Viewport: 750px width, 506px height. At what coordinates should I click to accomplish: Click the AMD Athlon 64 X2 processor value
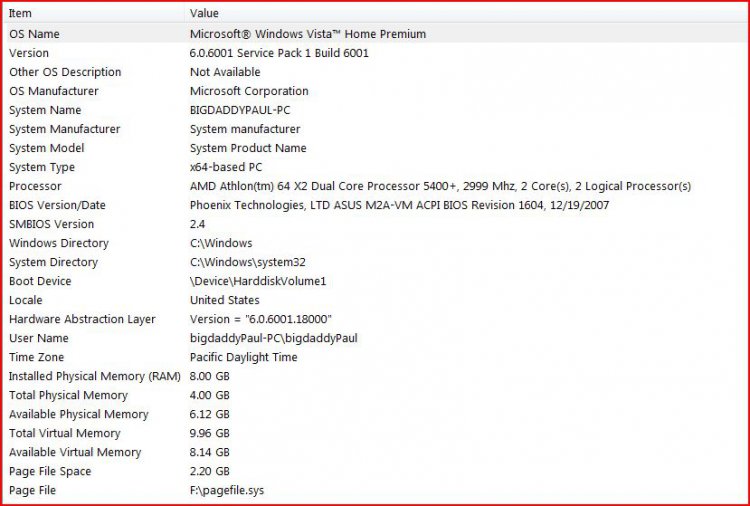point(440,186)
